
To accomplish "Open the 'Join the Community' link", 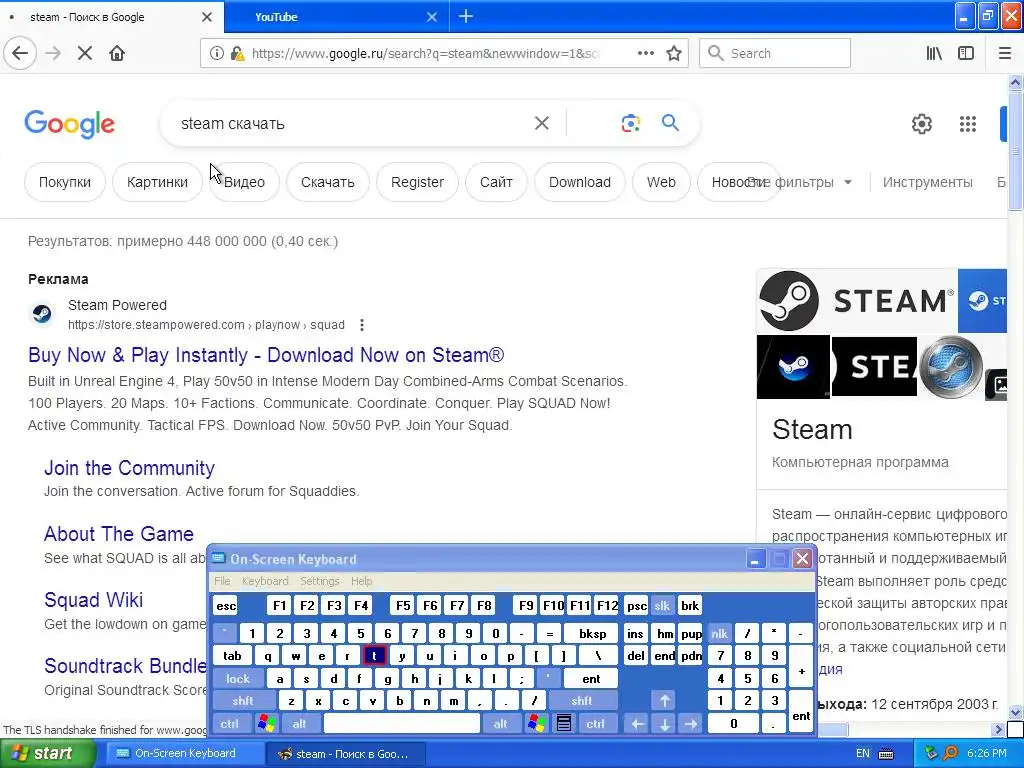I will [x=129, y=468].
